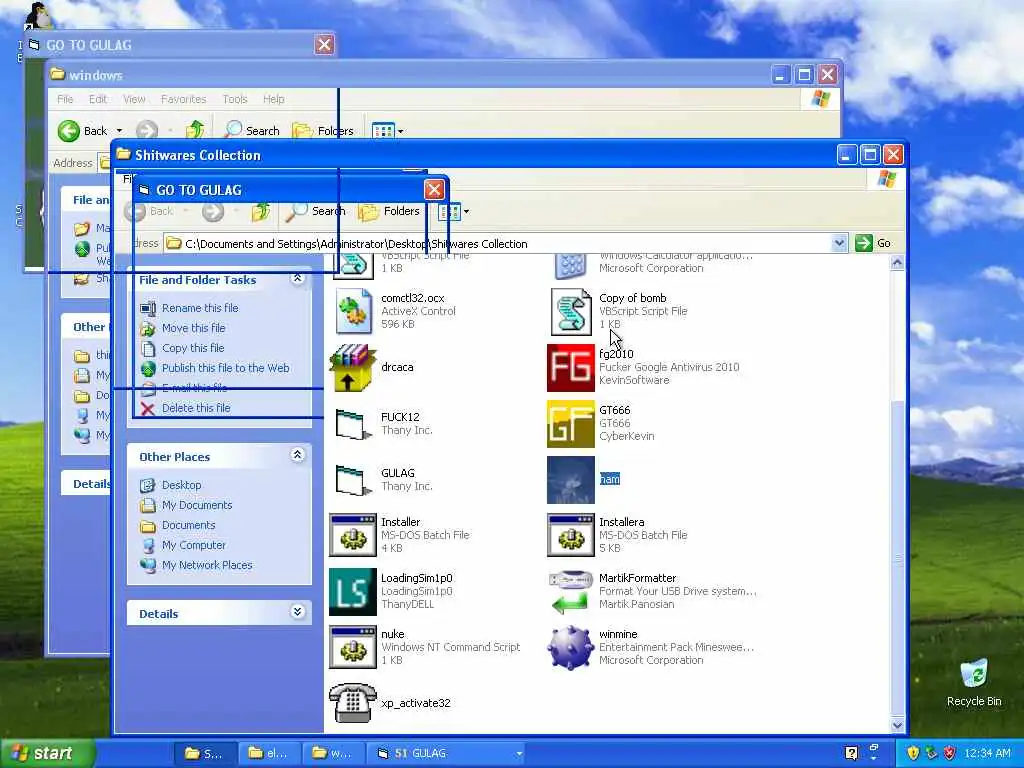The height and width of the screenshot is (768, 1024).
Task: Expand the Details panel
Action: [297, 612]
